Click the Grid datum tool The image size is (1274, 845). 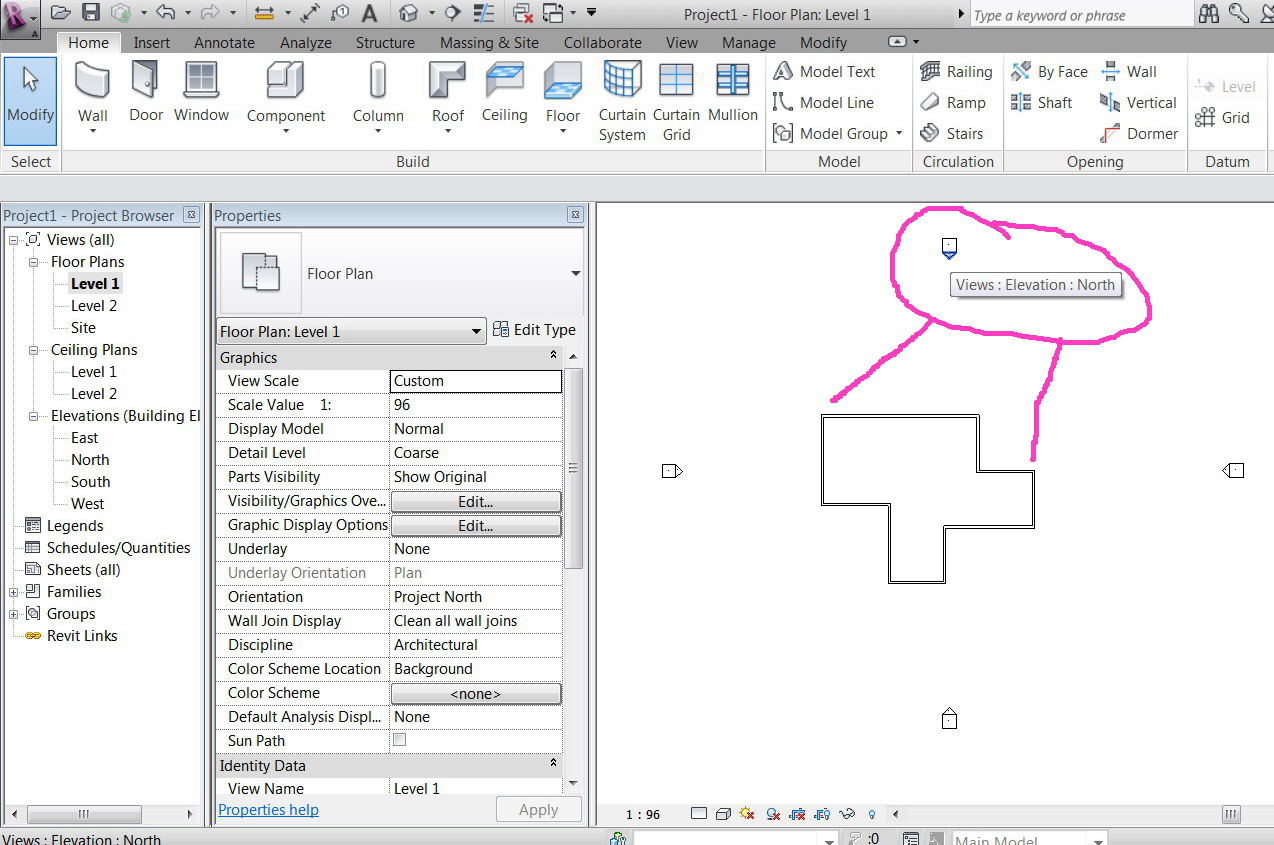coord(1223,117)
